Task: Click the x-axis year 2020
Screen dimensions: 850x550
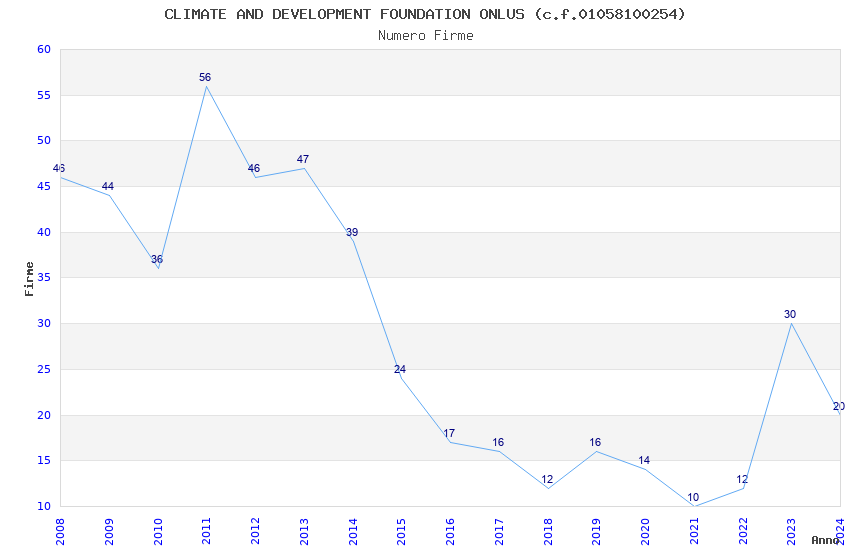Action: (x=645, y=531)
